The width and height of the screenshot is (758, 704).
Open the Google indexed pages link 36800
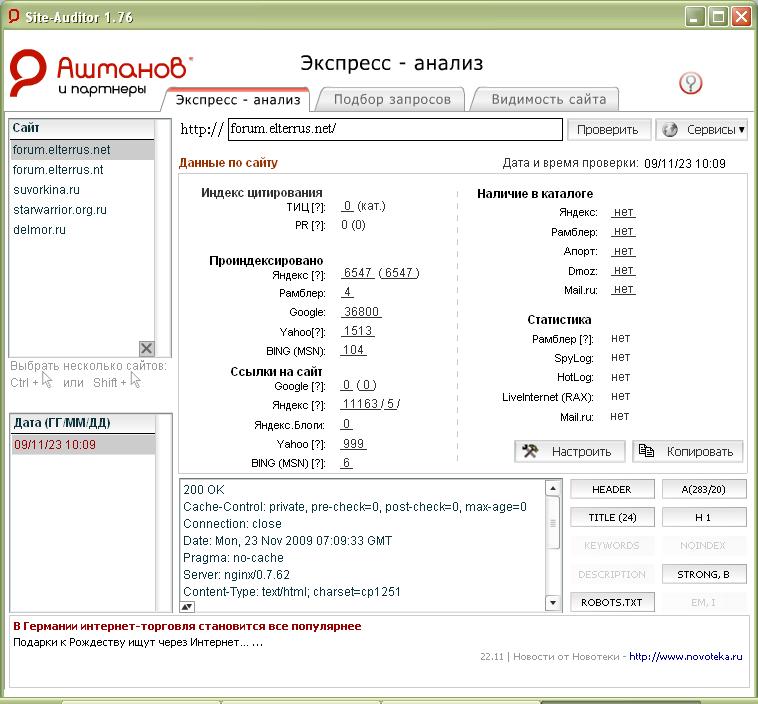click(x=361, y=312)
